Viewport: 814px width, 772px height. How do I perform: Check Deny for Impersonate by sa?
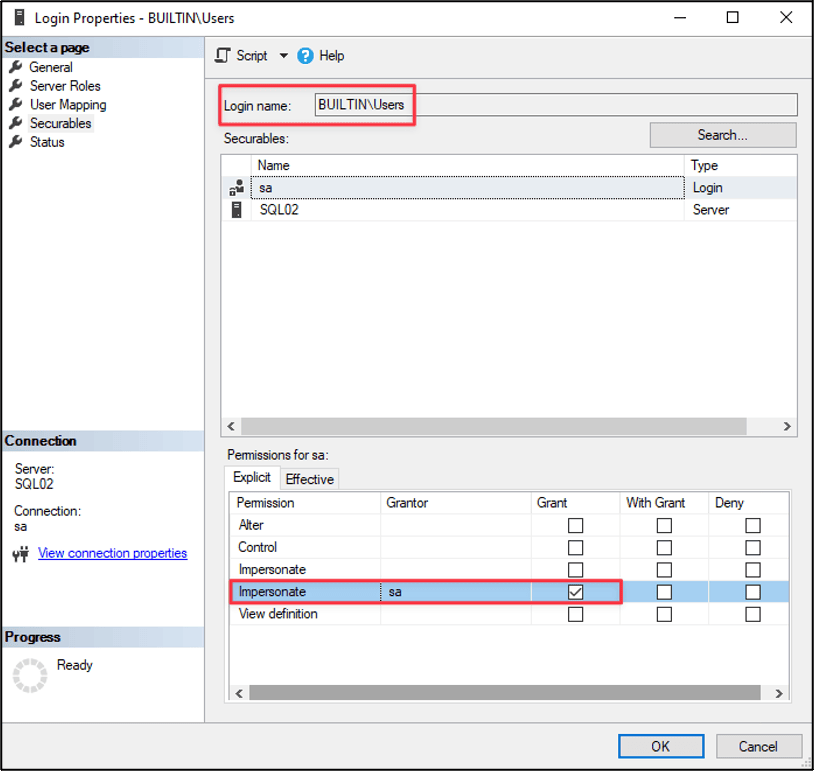pos(753,592)
